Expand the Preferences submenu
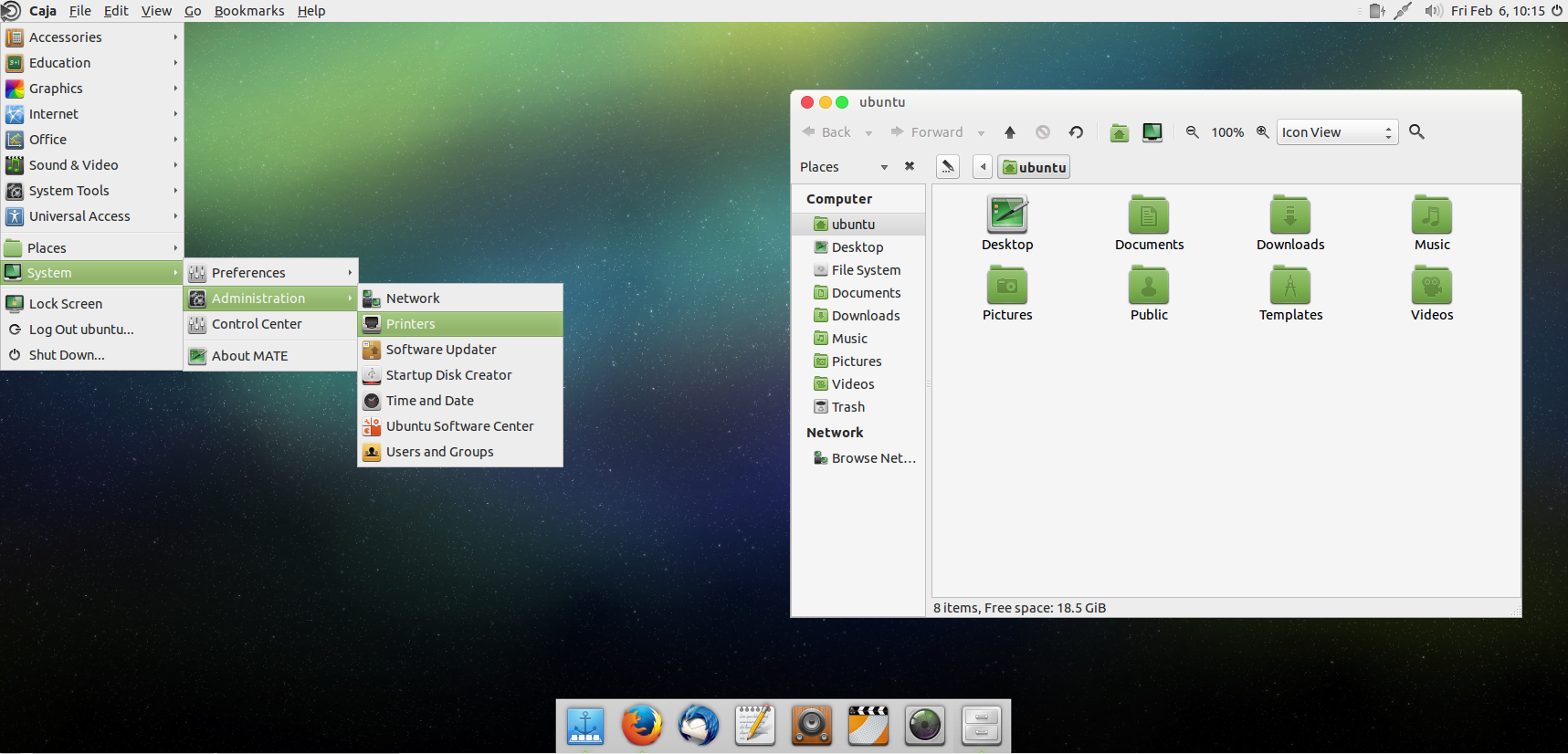 pyautogui.click(x=270, y=273)
